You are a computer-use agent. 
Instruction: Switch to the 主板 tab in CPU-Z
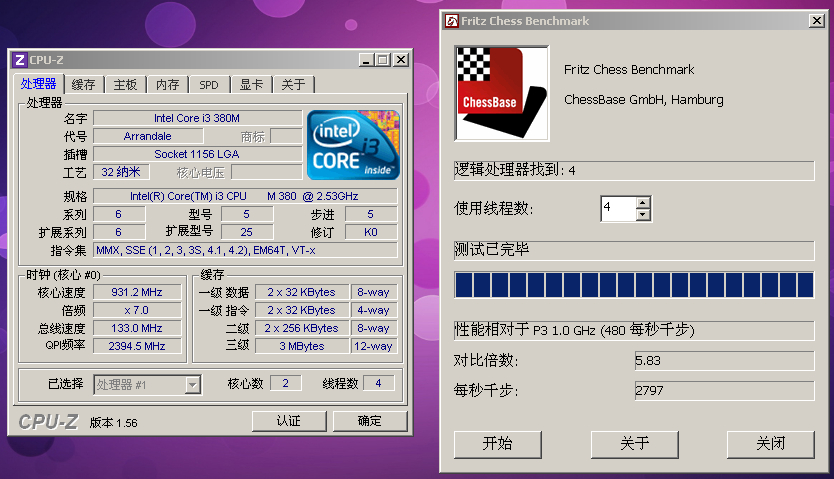pos(125,85)
